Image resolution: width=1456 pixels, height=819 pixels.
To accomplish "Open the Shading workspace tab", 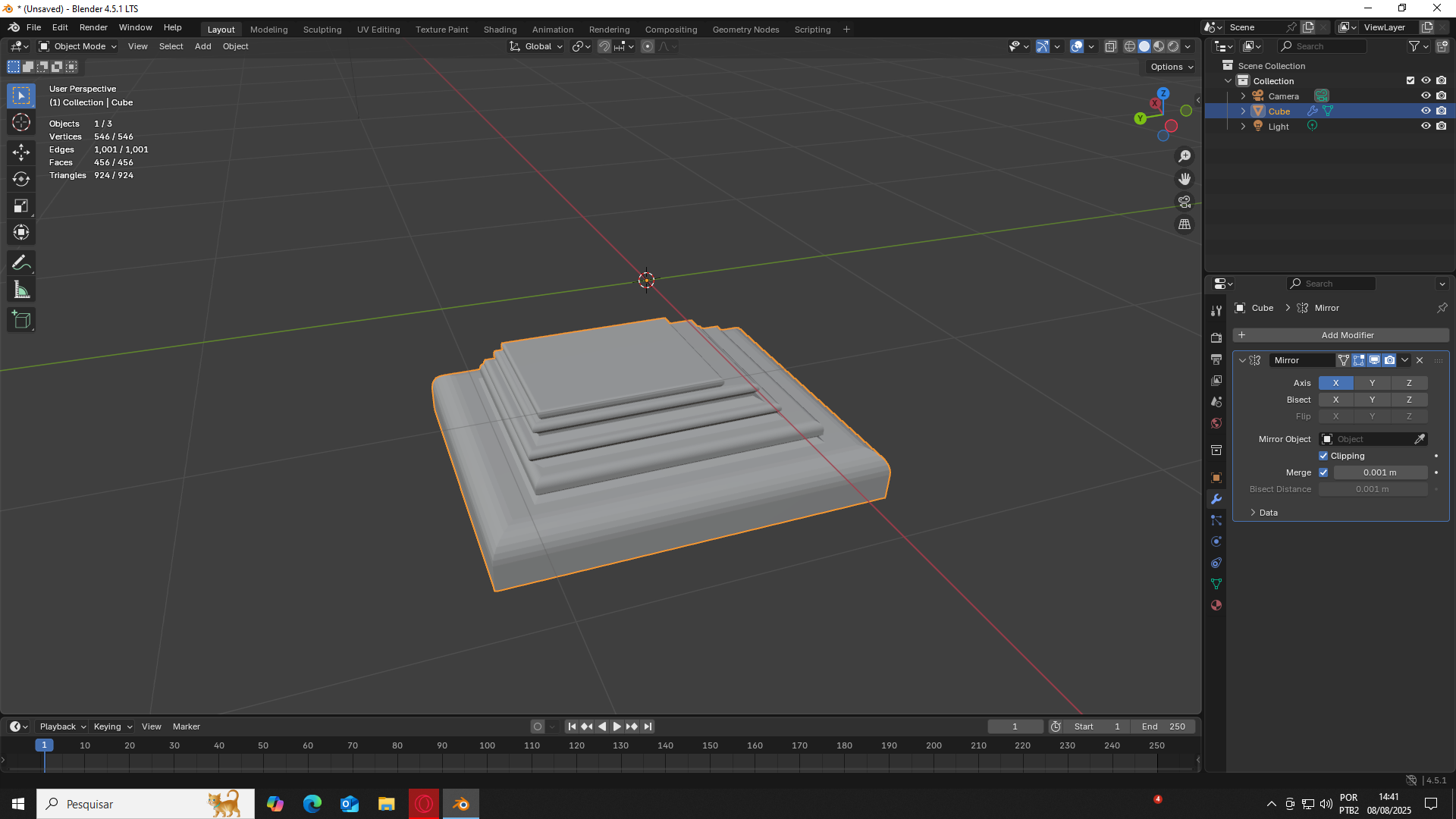I will pos(500,30).
